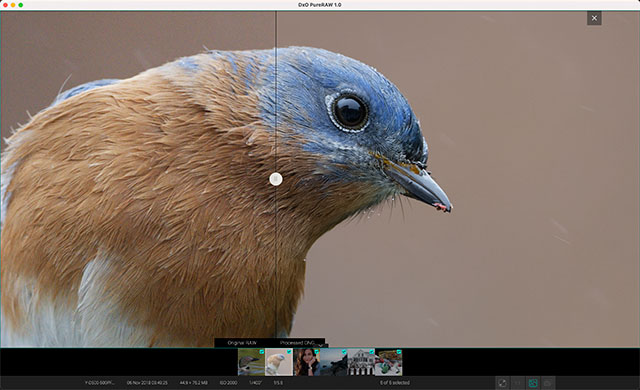Select the bluebird thumbnail in filmstrip
This screenshot has width=640, height=390.
(x=279, y=362)
